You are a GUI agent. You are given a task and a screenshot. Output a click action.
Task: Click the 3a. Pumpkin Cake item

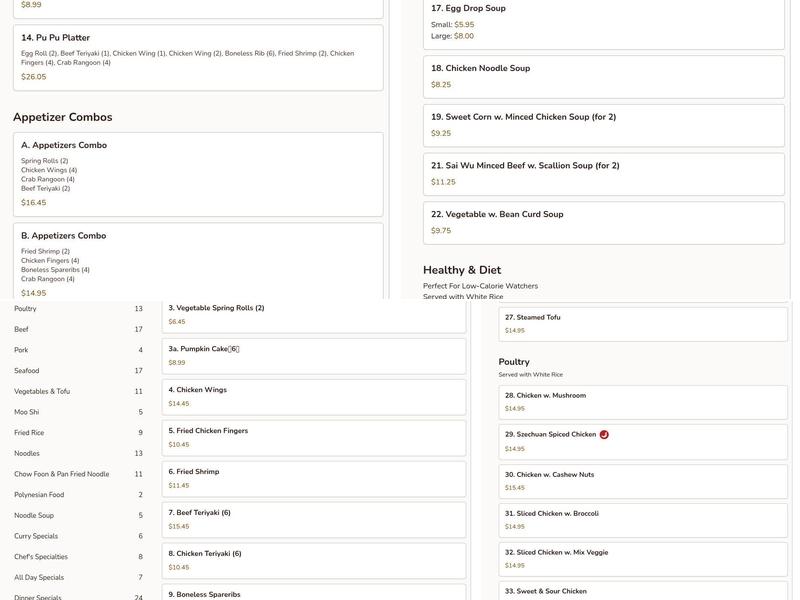point(314,356)
